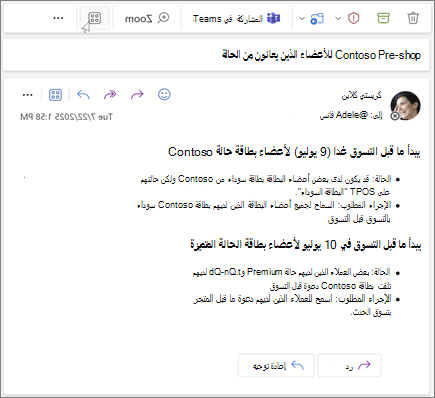Click the red shield Report icon
The image size is (435, 398).
click(x=353, y=18)
